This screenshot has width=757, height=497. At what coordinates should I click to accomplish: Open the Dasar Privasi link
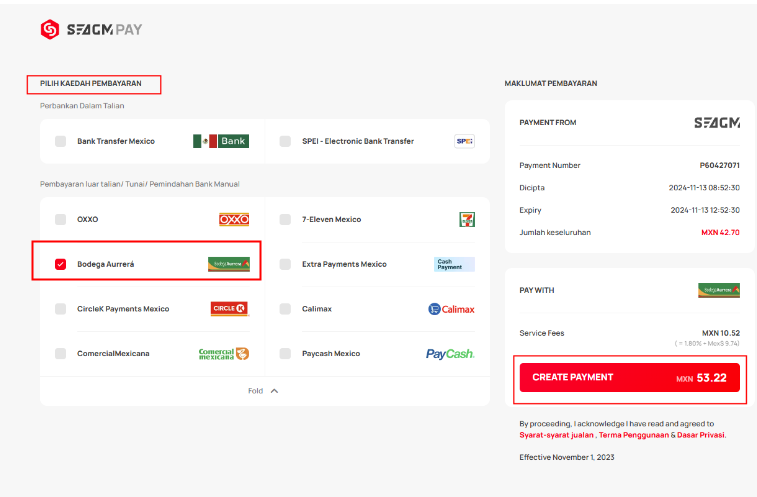701,435
